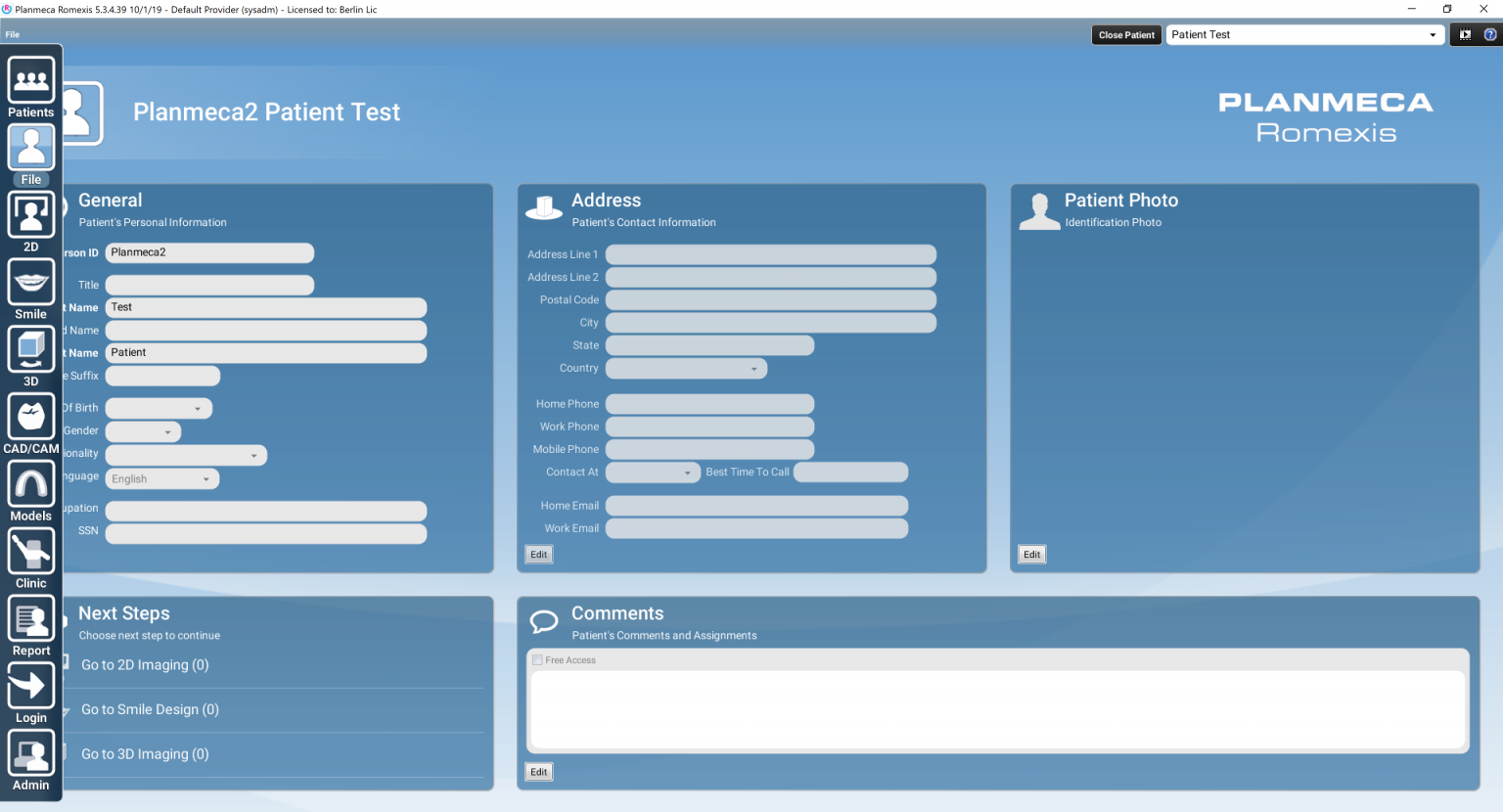Open the Report module
The image size is (1503, 812).
pyautogui.click(x=31, y=624)
